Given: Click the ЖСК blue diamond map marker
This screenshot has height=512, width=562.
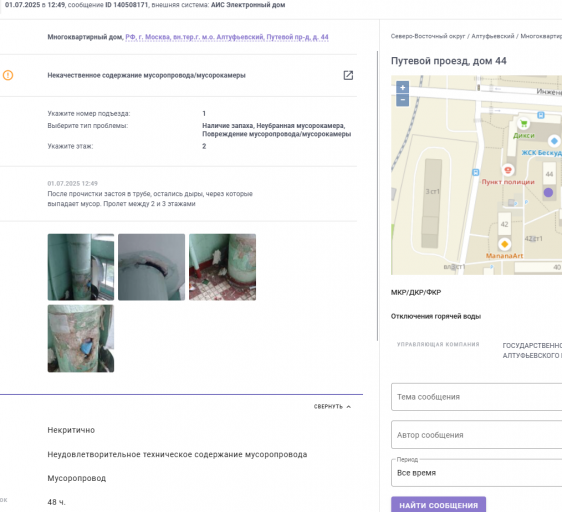Looking at the screenshot, I should [x=554, y=141].
